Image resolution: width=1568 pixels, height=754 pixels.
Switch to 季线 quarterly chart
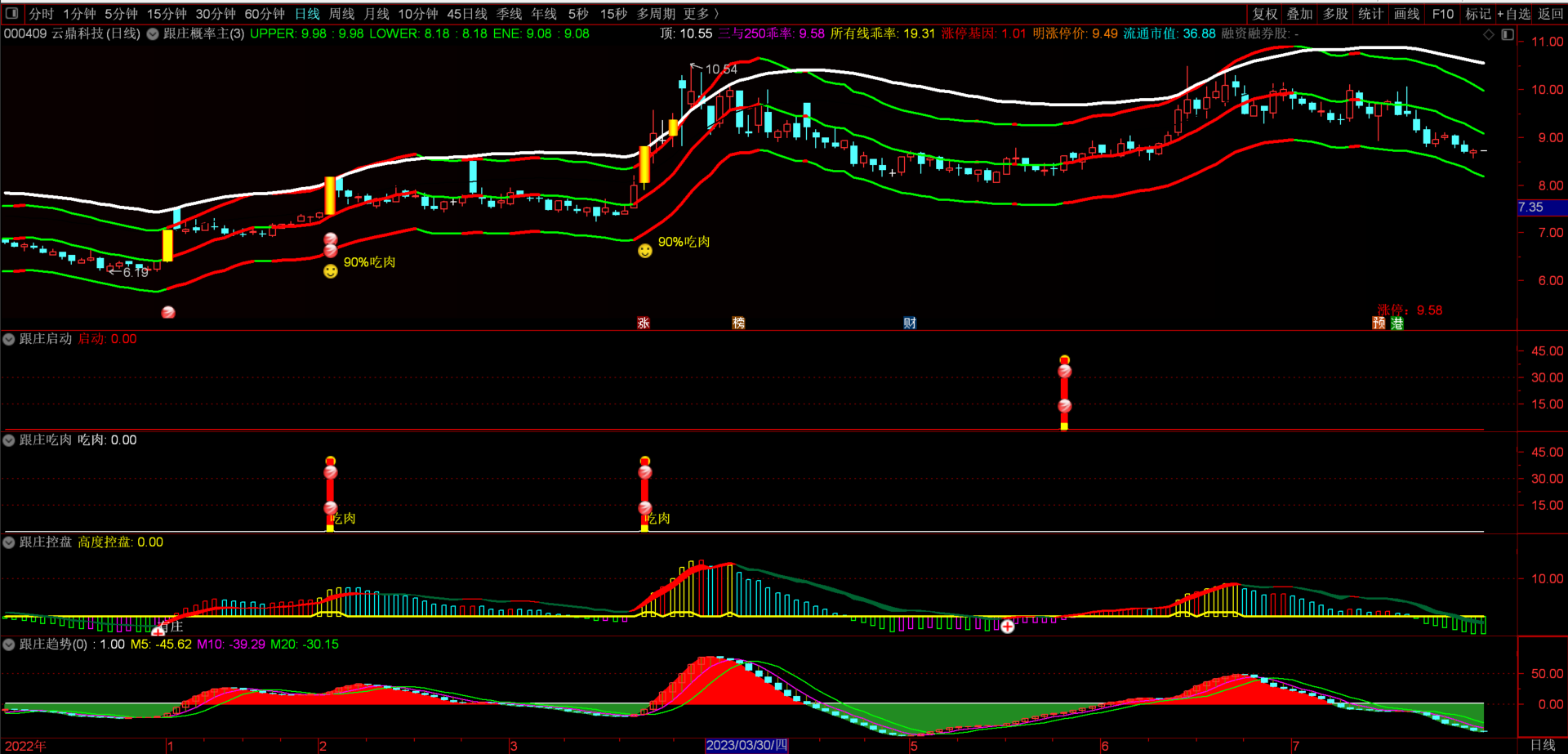510,14
